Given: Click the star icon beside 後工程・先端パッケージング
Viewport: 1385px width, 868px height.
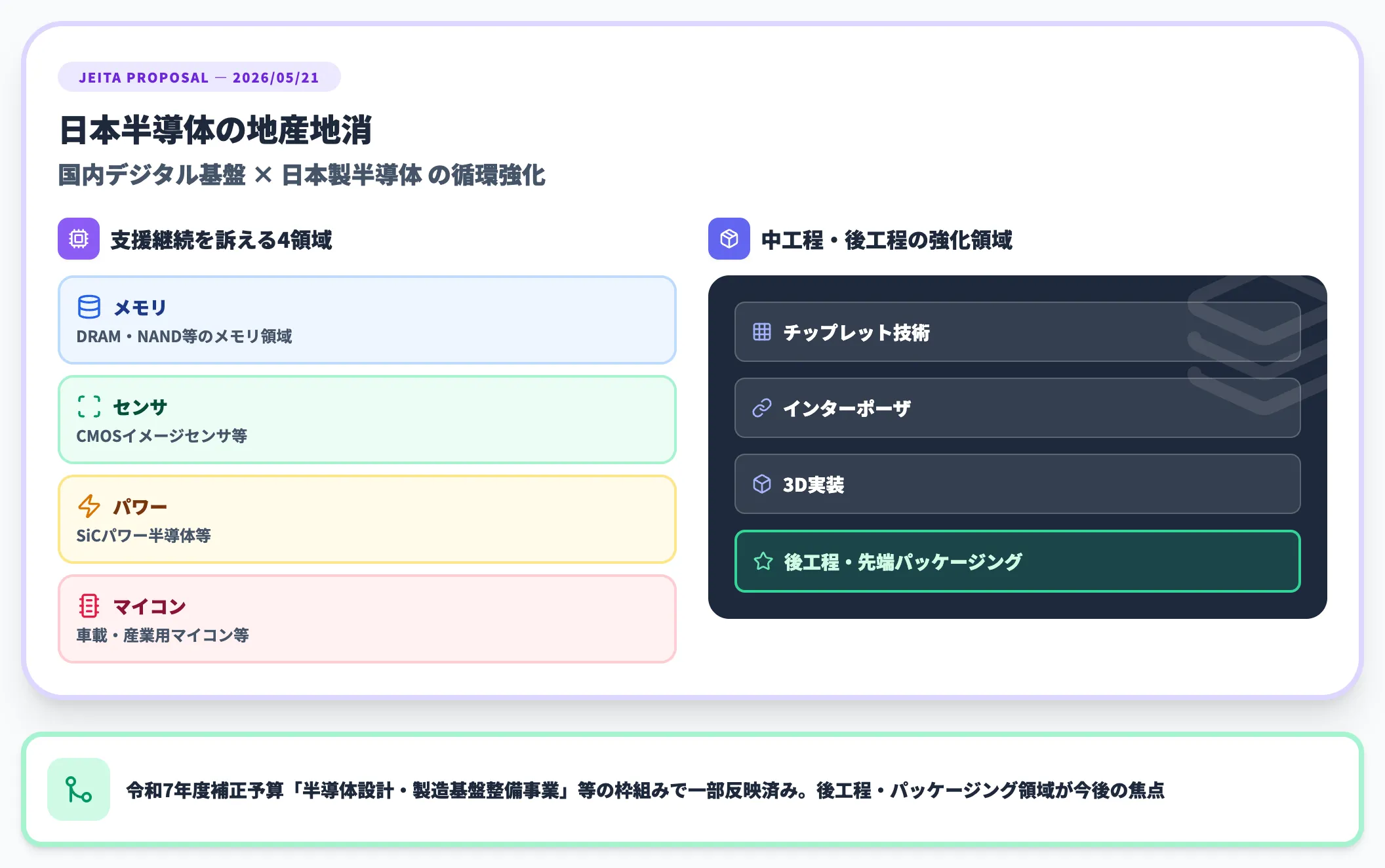Looking at the screenshot, I should (x=763, y=561).
